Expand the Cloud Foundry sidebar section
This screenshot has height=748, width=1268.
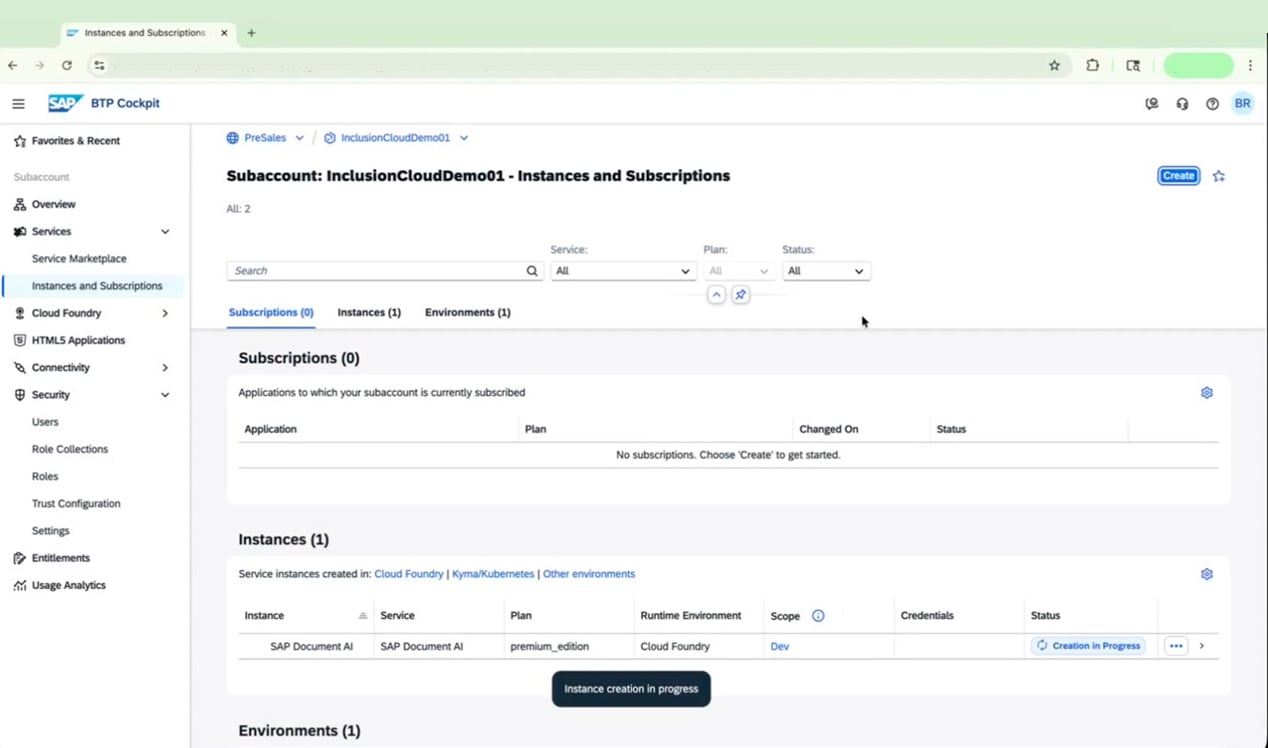[x=165, y=313]
